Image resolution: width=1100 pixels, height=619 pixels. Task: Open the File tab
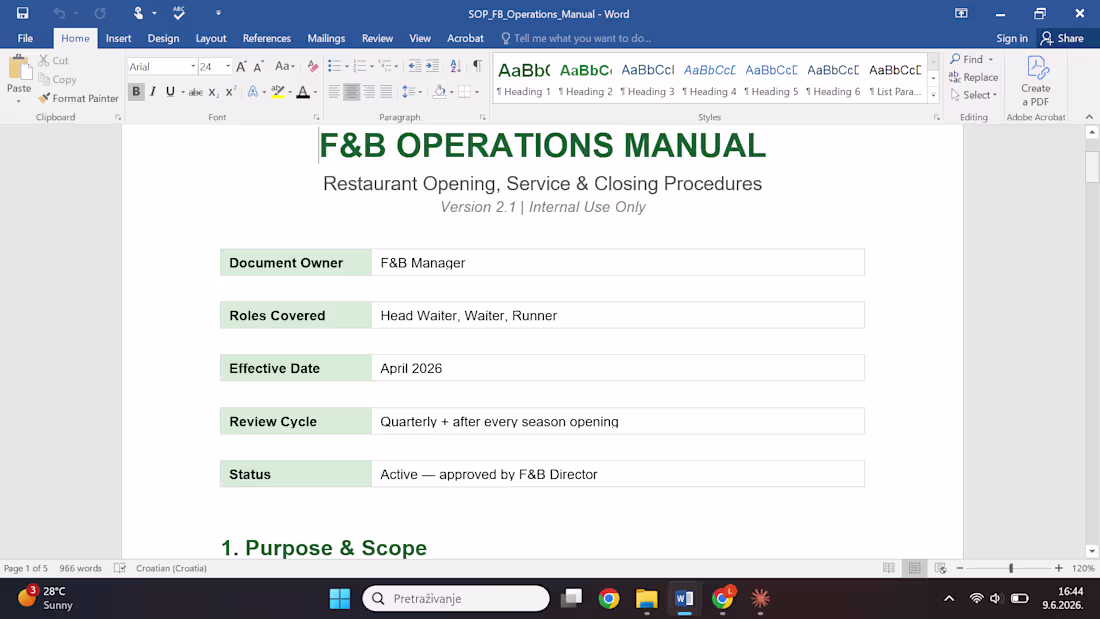point(25,39)
